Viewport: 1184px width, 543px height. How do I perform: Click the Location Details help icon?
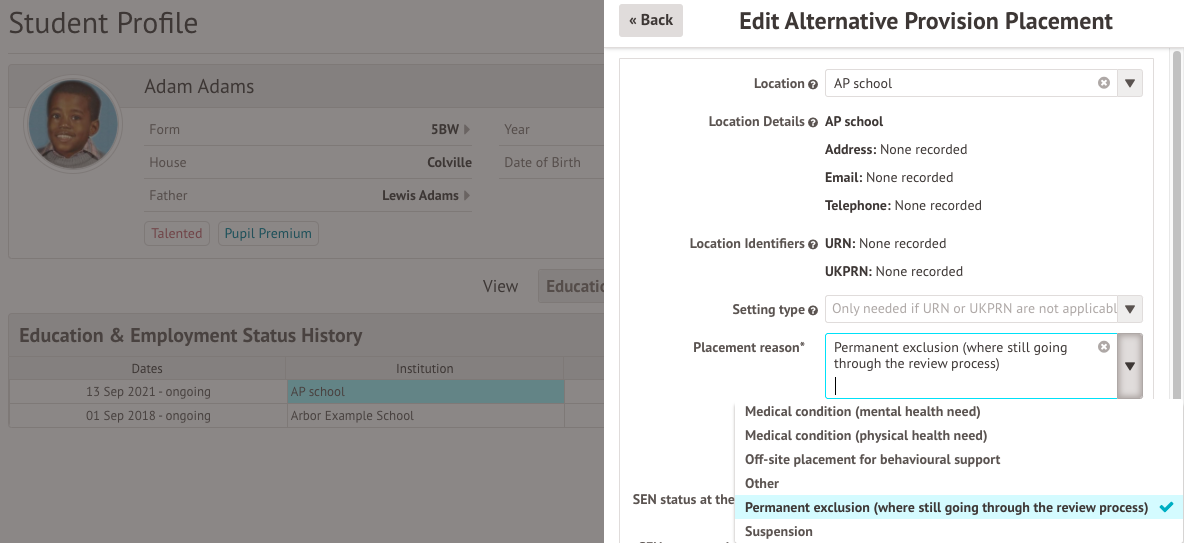[813, 122]
